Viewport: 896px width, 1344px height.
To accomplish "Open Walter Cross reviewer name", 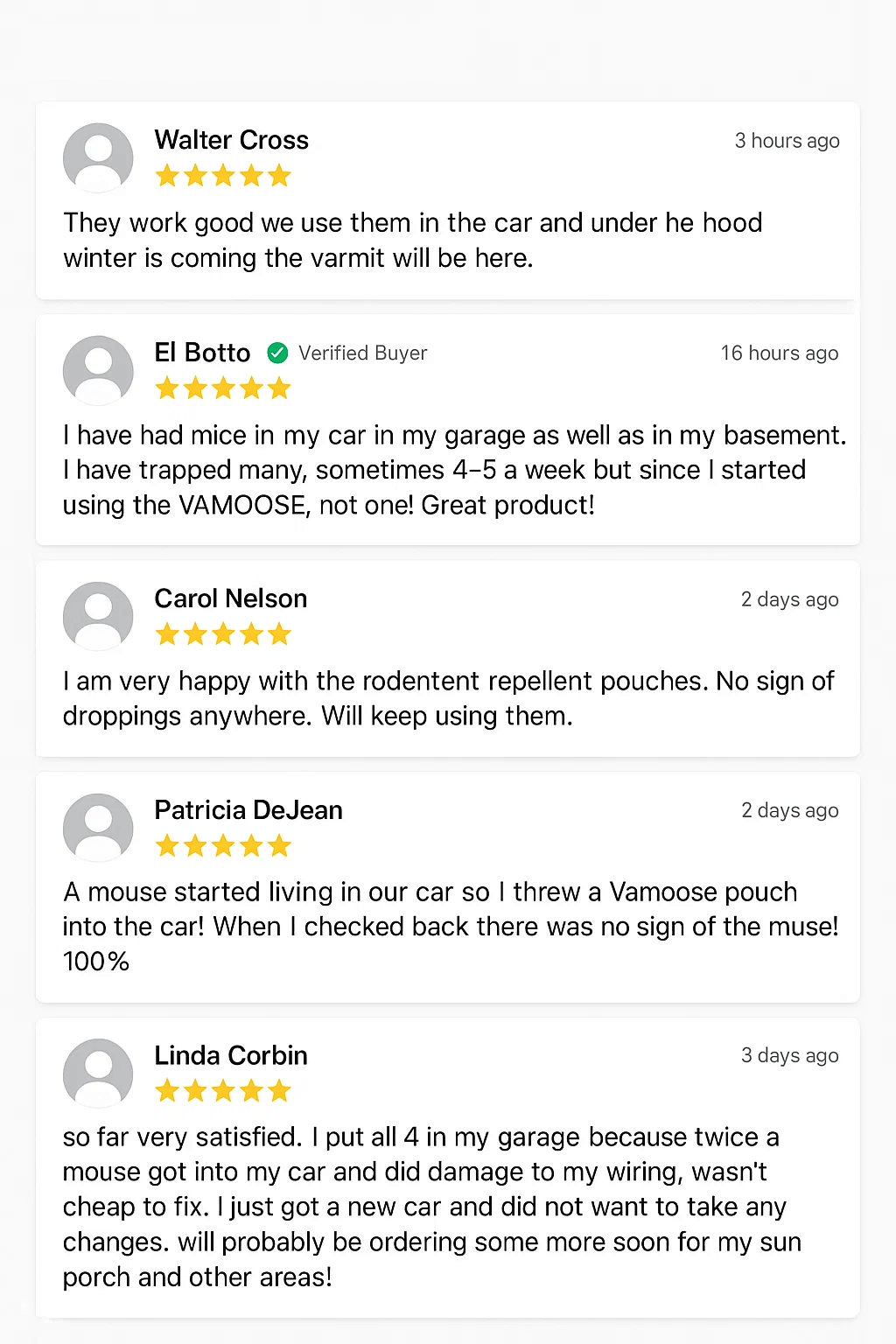I will click(x=231, y=140).
